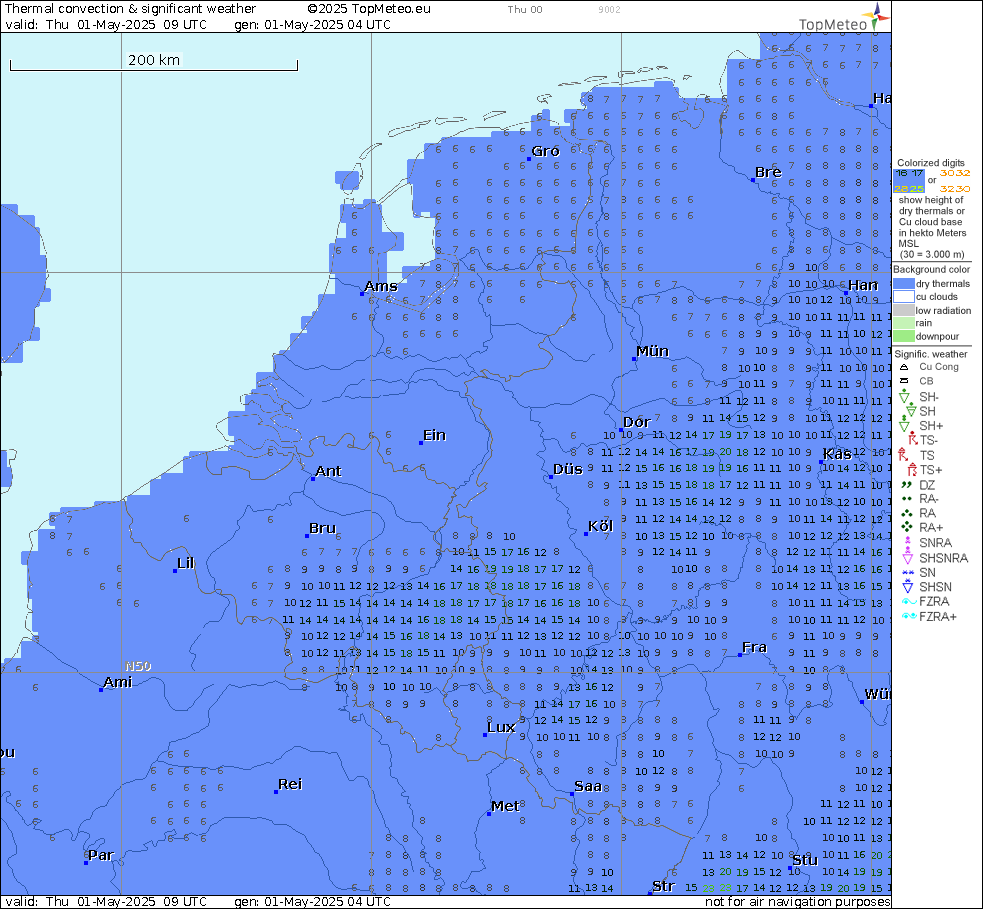
Task: Click the Strasbourg city marker
Action: 650,893
